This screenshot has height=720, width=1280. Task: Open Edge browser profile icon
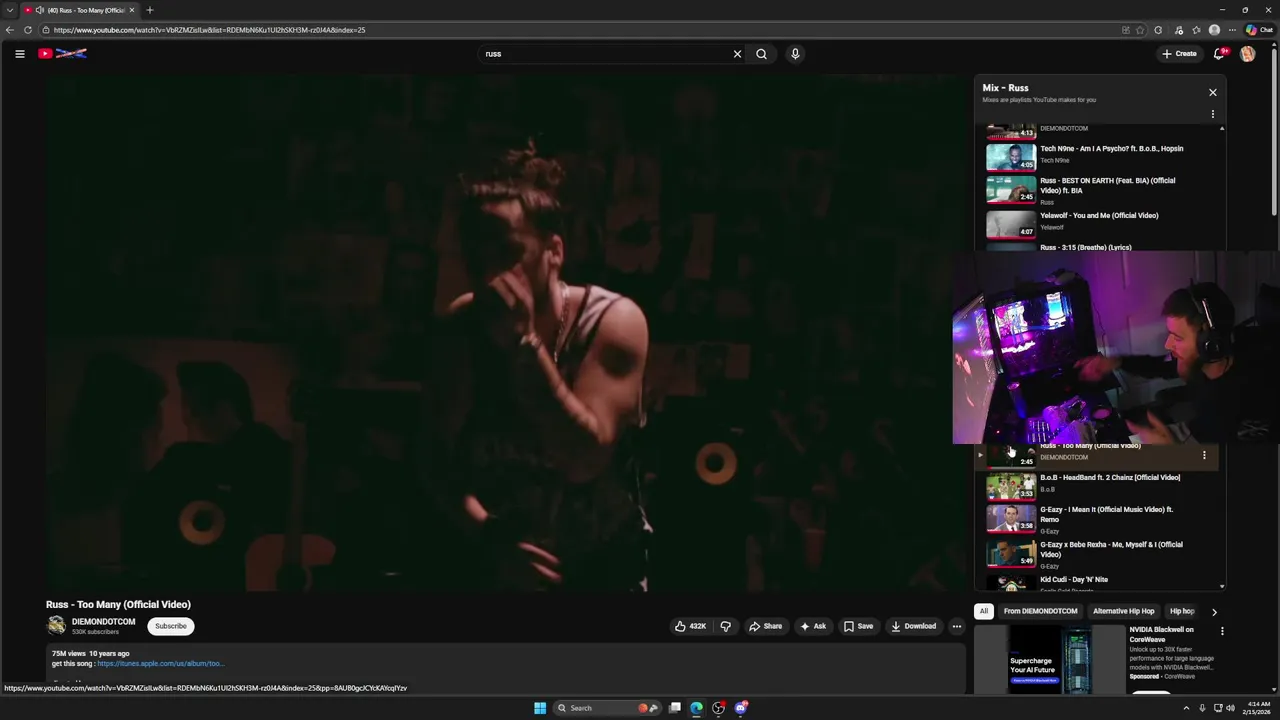1214,30
